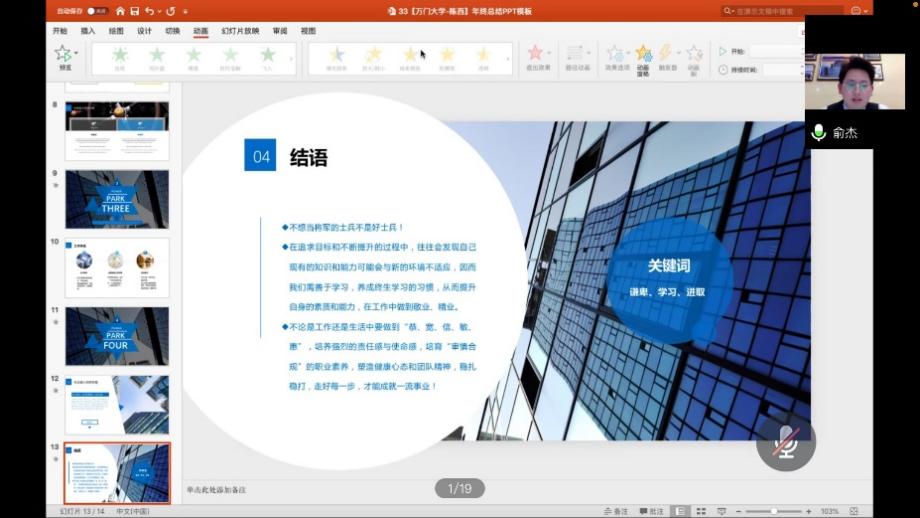Click the trigger (触发器) lightning icon
Screen dimensions: 920x518
665,53
